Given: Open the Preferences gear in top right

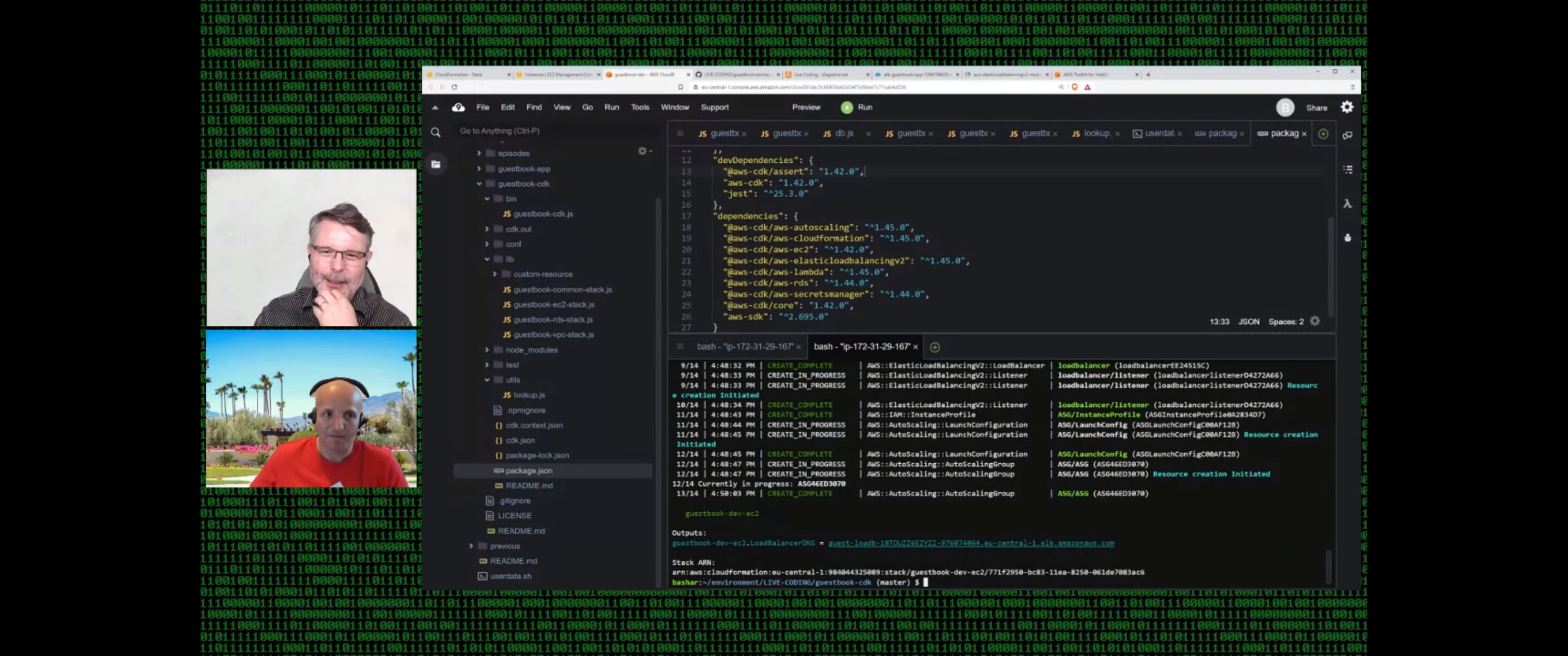Looking at the screenshot, I should pos(1346,107).
